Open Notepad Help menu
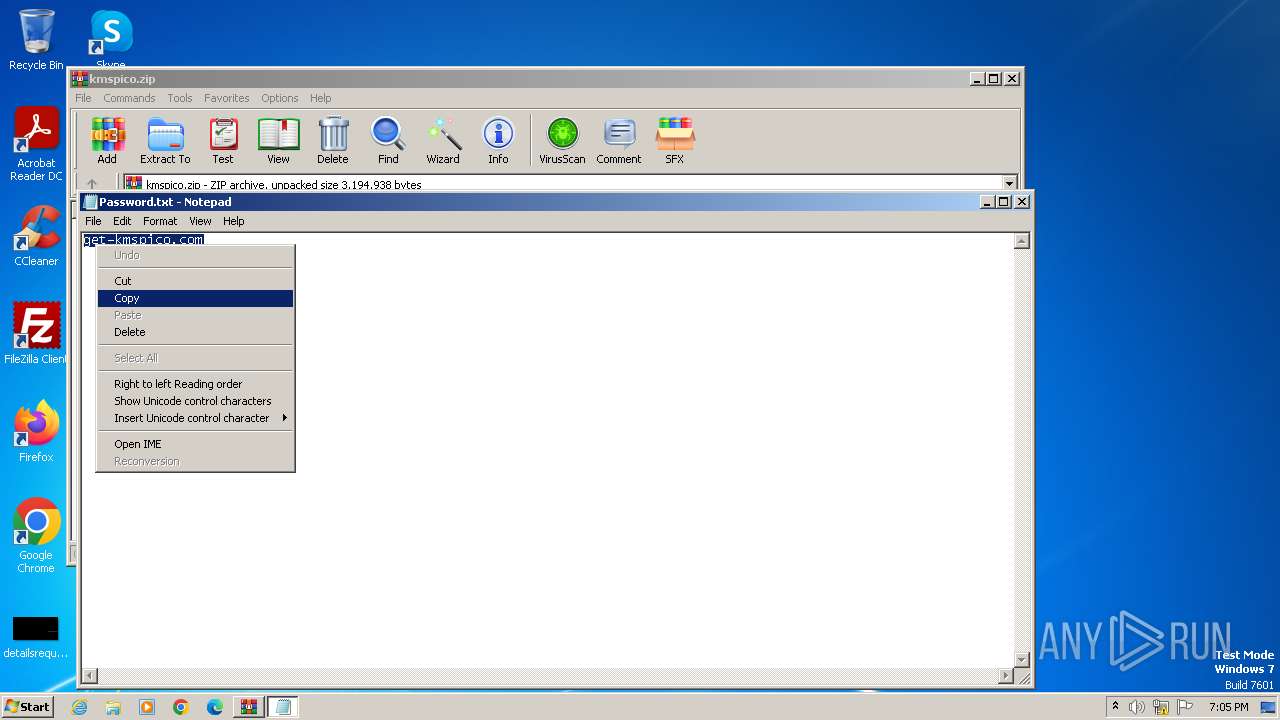The image size is (1280, 720). (x=233, y=221)
